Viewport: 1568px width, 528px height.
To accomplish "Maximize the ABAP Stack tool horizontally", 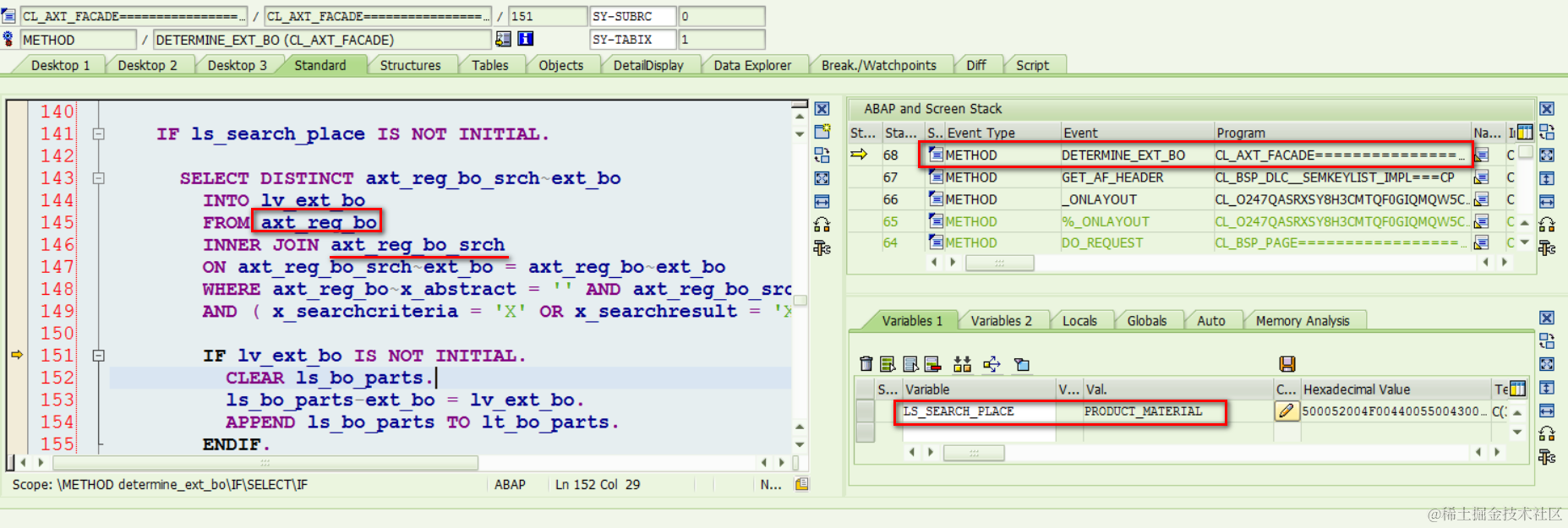I will click(x=1547, y=201).
